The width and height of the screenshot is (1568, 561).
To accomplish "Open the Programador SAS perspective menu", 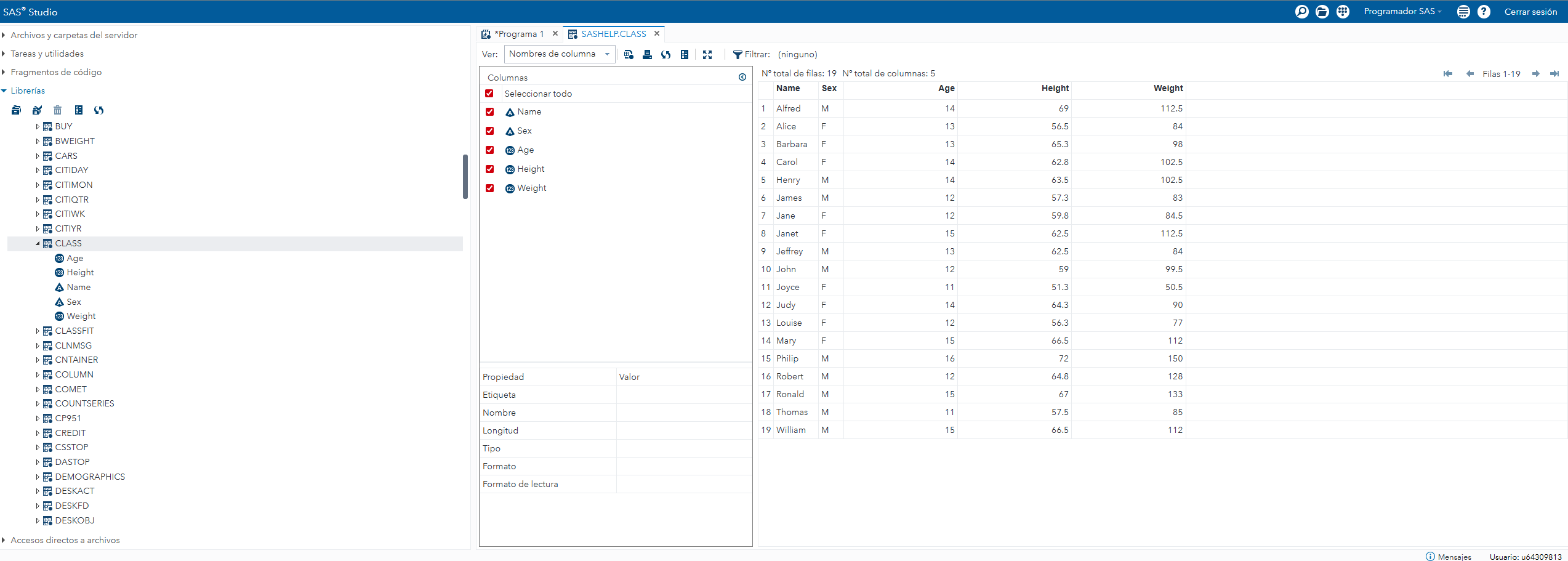I will (1402, 12).
